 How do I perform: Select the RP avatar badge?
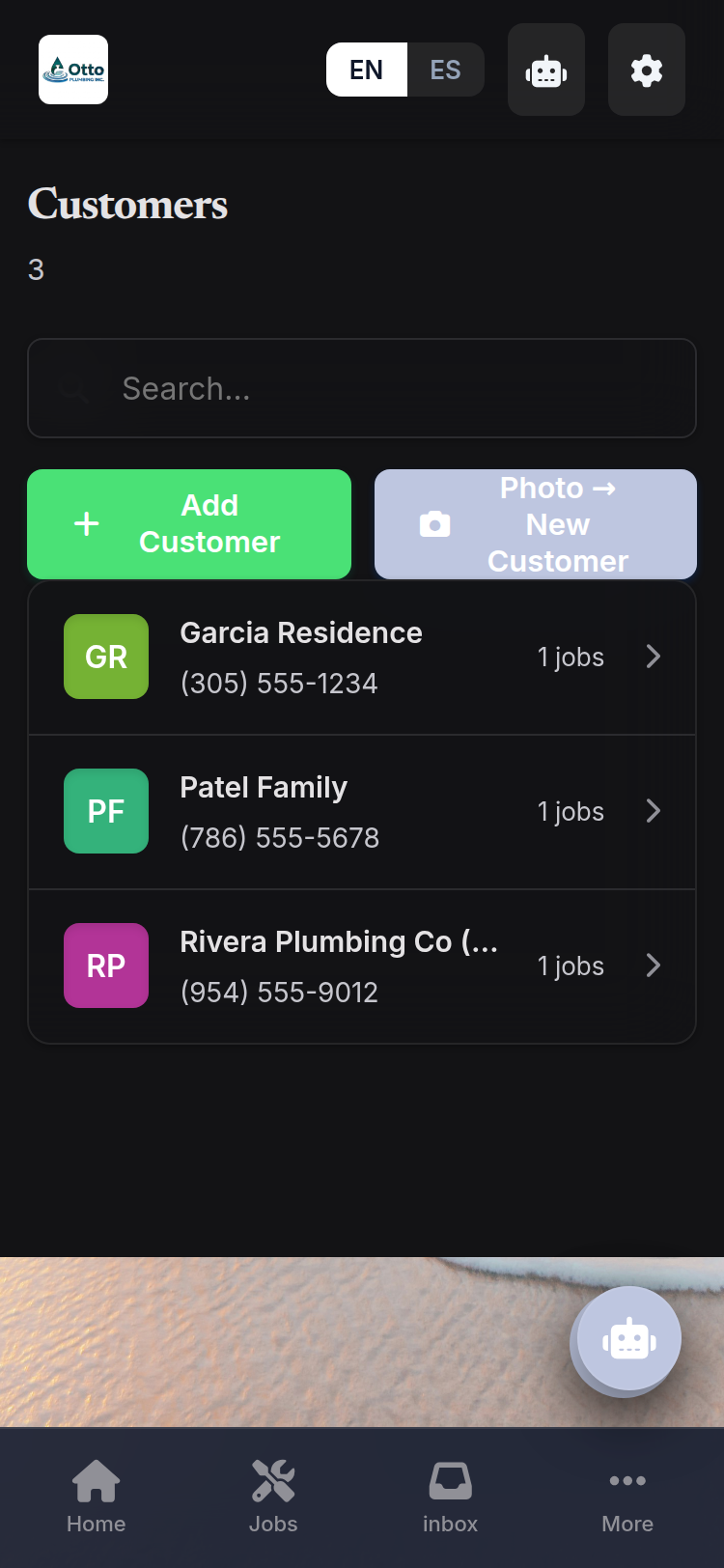tap(106, 966)
